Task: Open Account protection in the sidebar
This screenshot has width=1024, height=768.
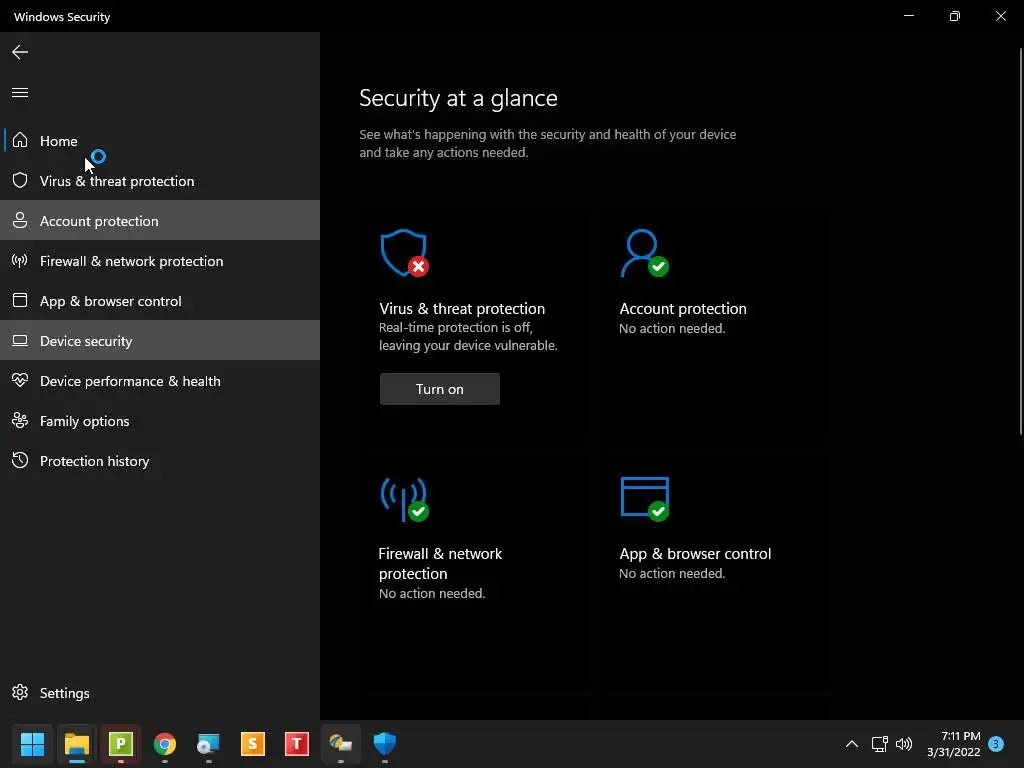Action: (160, 221)
